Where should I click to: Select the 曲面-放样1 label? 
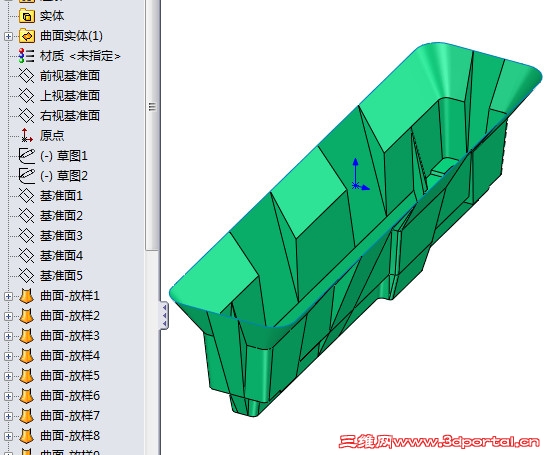[x=70, y=296]
